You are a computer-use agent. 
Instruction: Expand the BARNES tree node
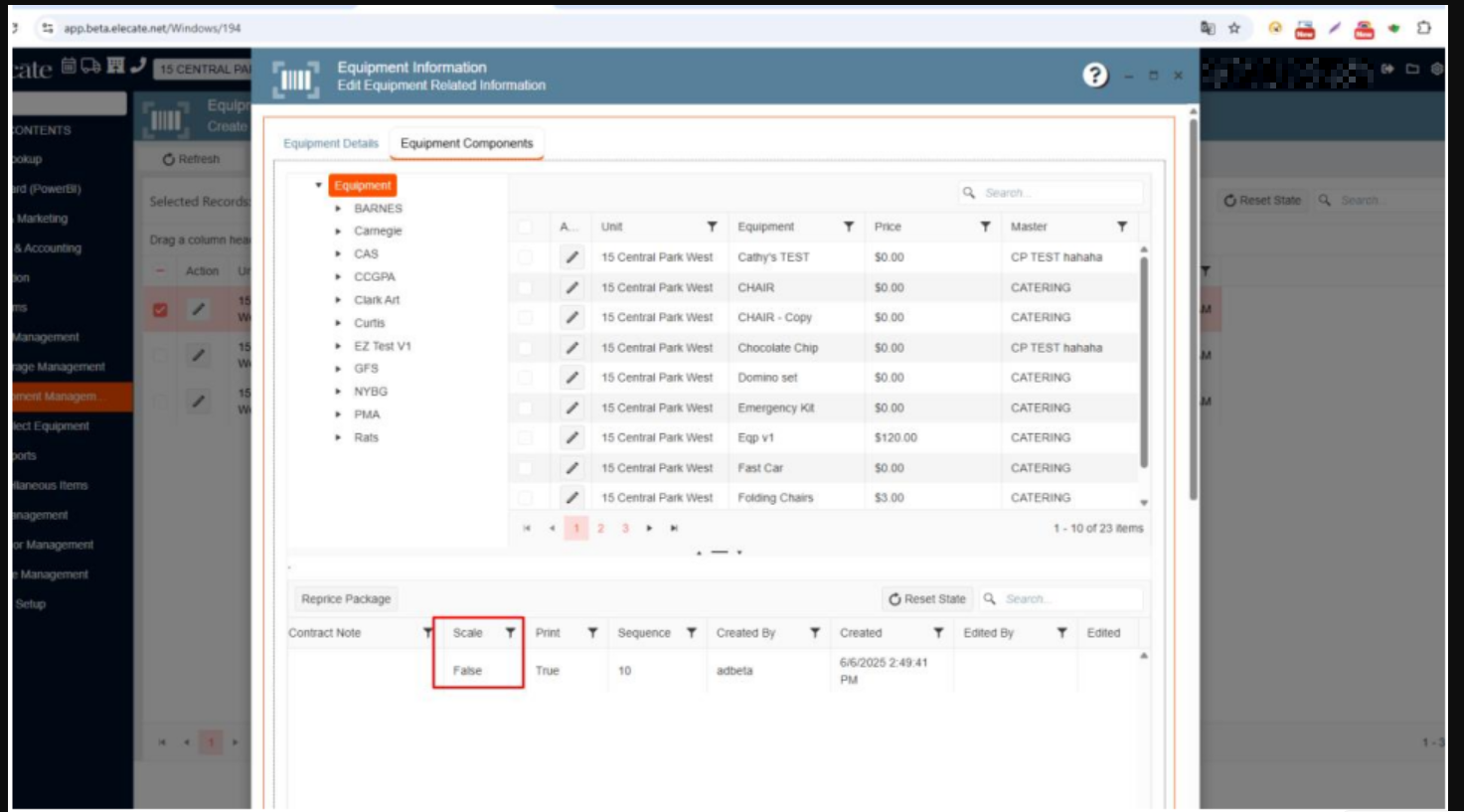coord(338,209)
